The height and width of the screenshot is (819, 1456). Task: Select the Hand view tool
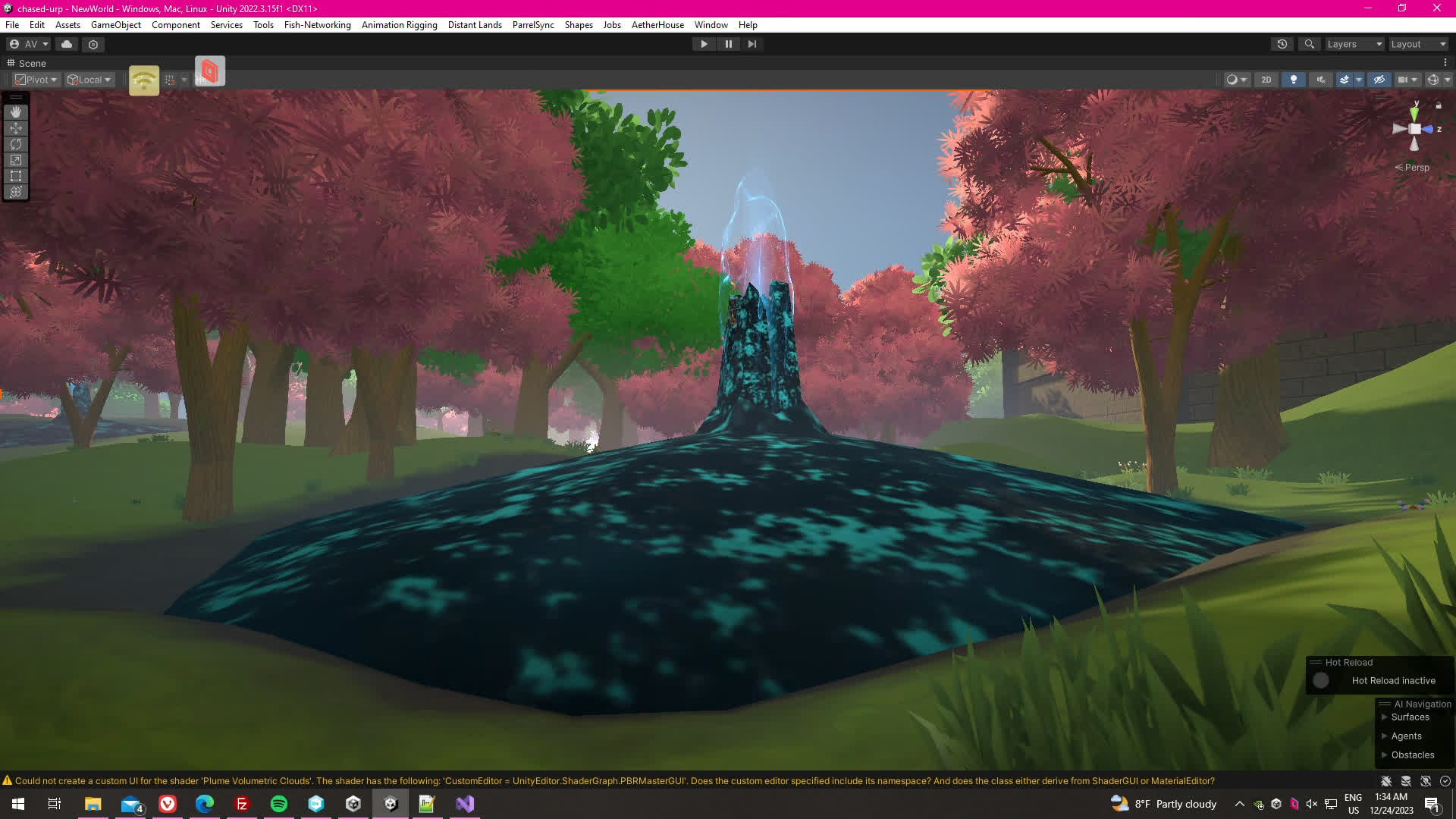(x=16, y=112)
